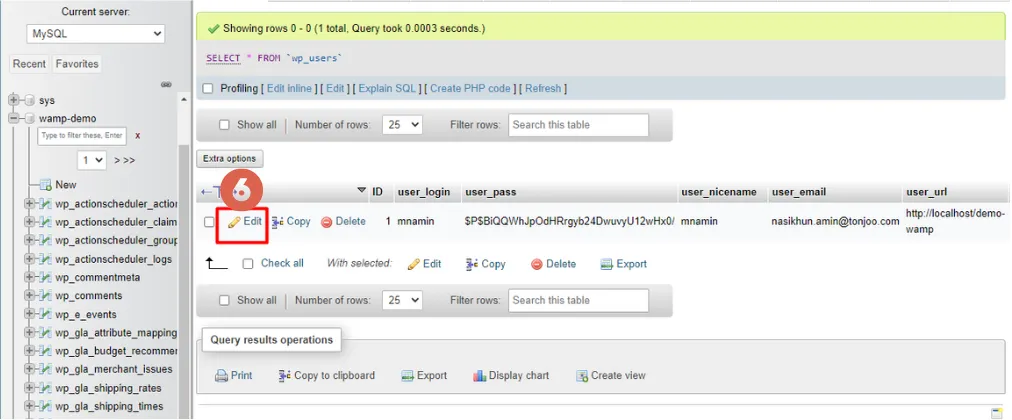Click the Create PHP code link

471,88
